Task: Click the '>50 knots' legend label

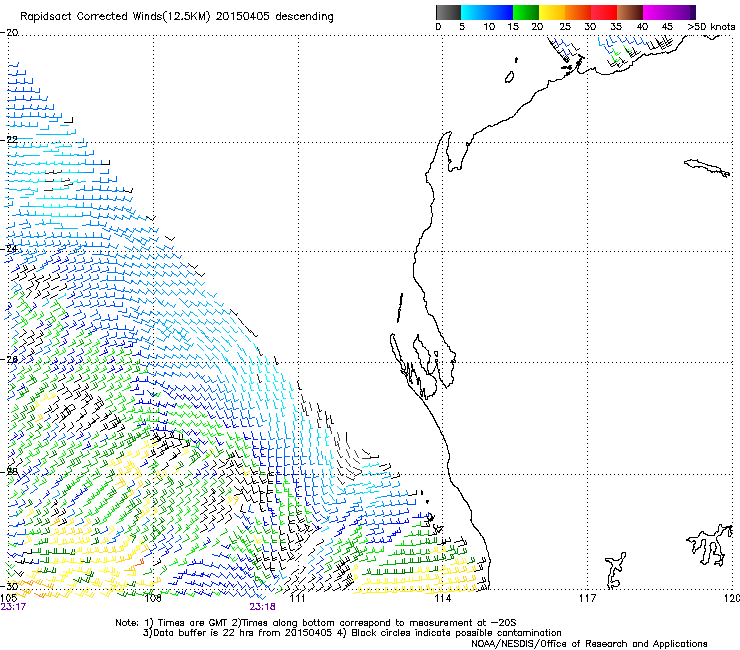Action: pyautogui.click(x=711, y=27)
